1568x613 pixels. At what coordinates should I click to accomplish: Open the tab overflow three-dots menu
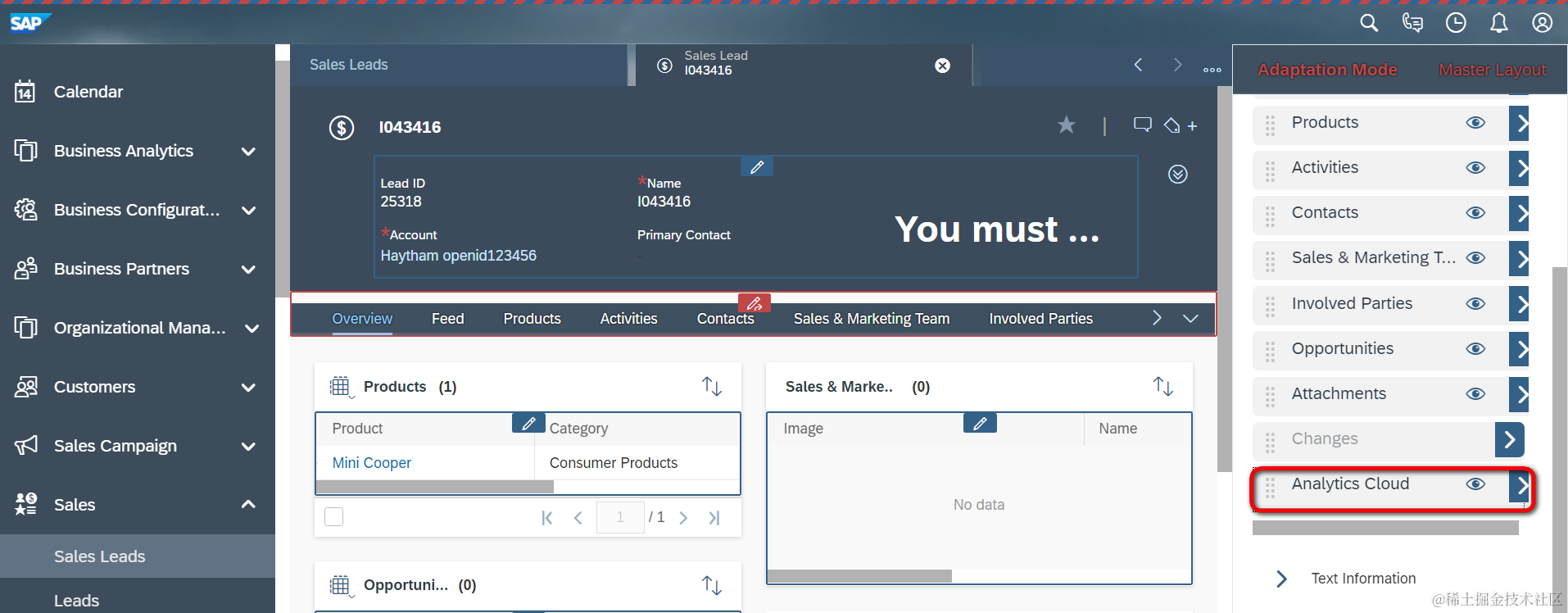coord(1212,70)
